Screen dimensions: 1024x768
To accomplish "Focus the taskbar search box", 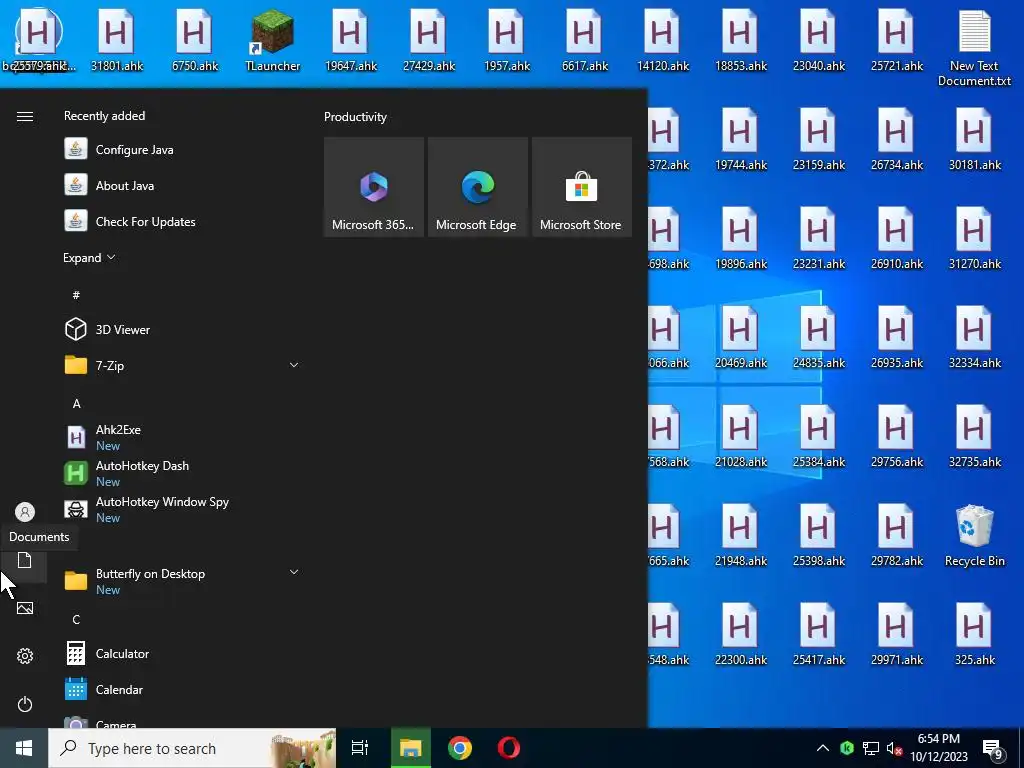I will (192, 748).
